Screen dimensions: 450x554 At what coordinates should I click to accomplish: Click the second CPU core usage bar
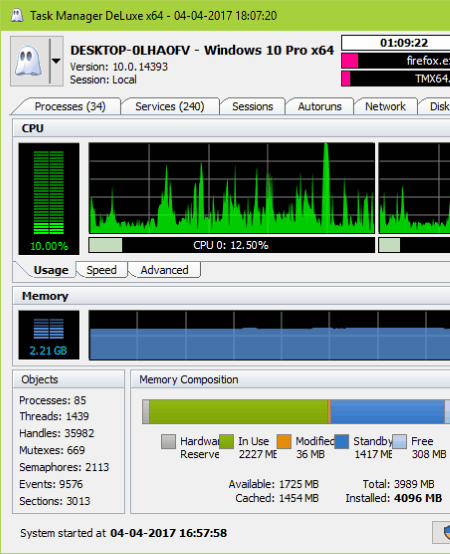click(x=414, y=245)
